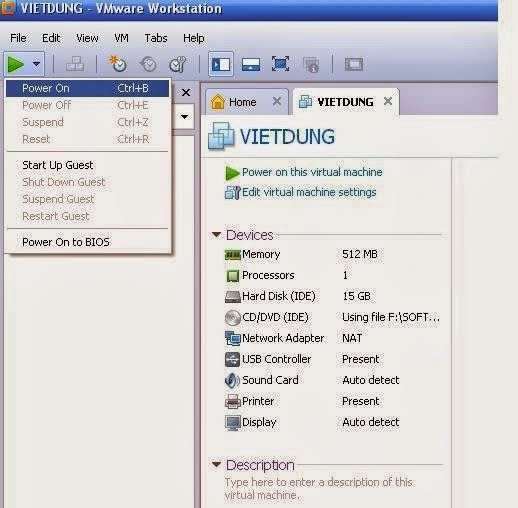This screenshot has height=508, width=518.
Task: Collapse the Description section
Action: 216,464
